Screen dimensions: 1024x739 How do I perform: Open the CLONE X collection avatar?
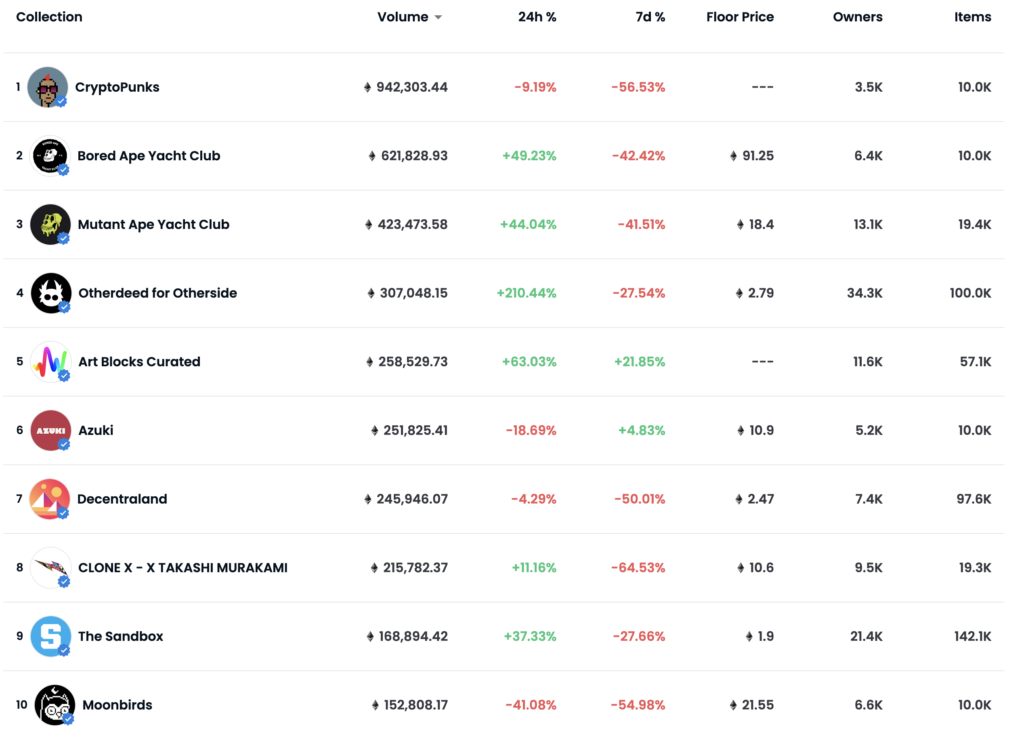[x=51, y=567]
